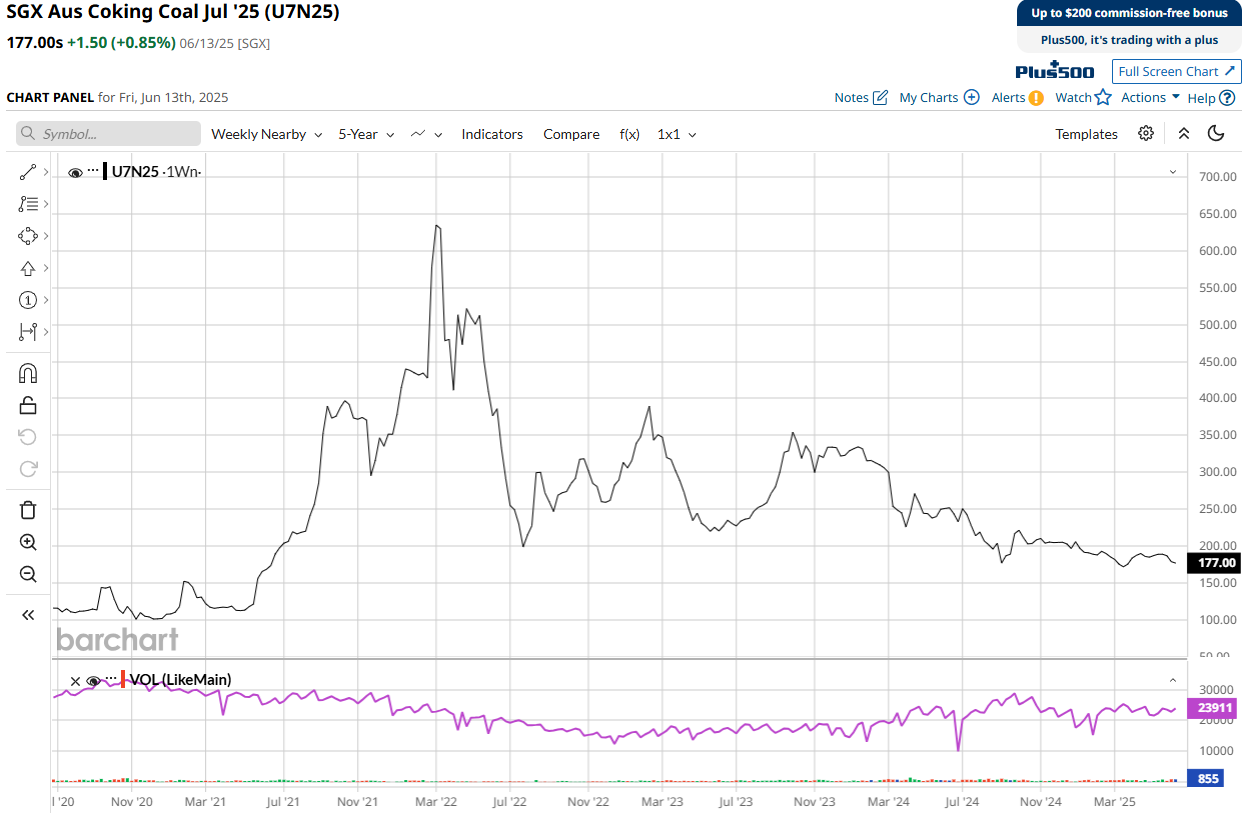Click the zoom out magnifier icon
1252x813 pixels.
point(28,574)
